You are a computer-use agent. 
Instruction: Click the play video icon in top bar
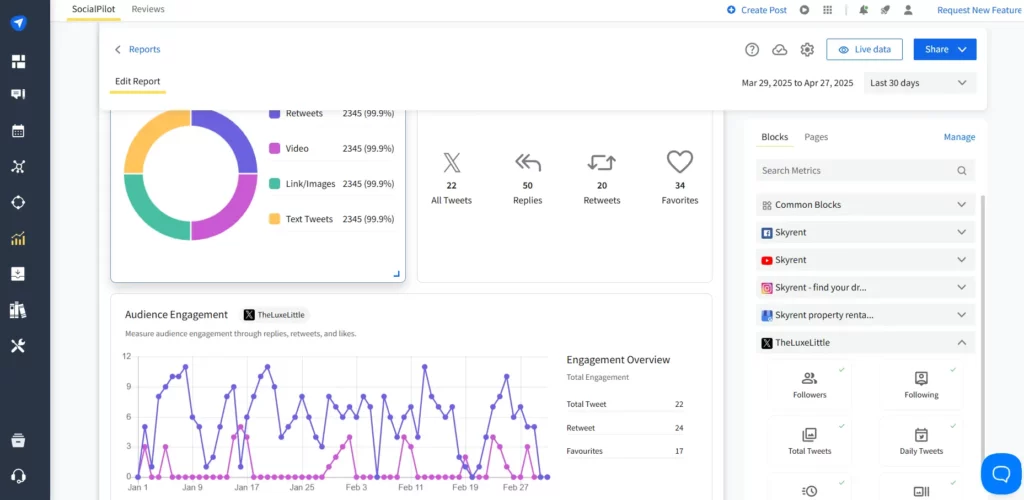[x=805, y=10]
